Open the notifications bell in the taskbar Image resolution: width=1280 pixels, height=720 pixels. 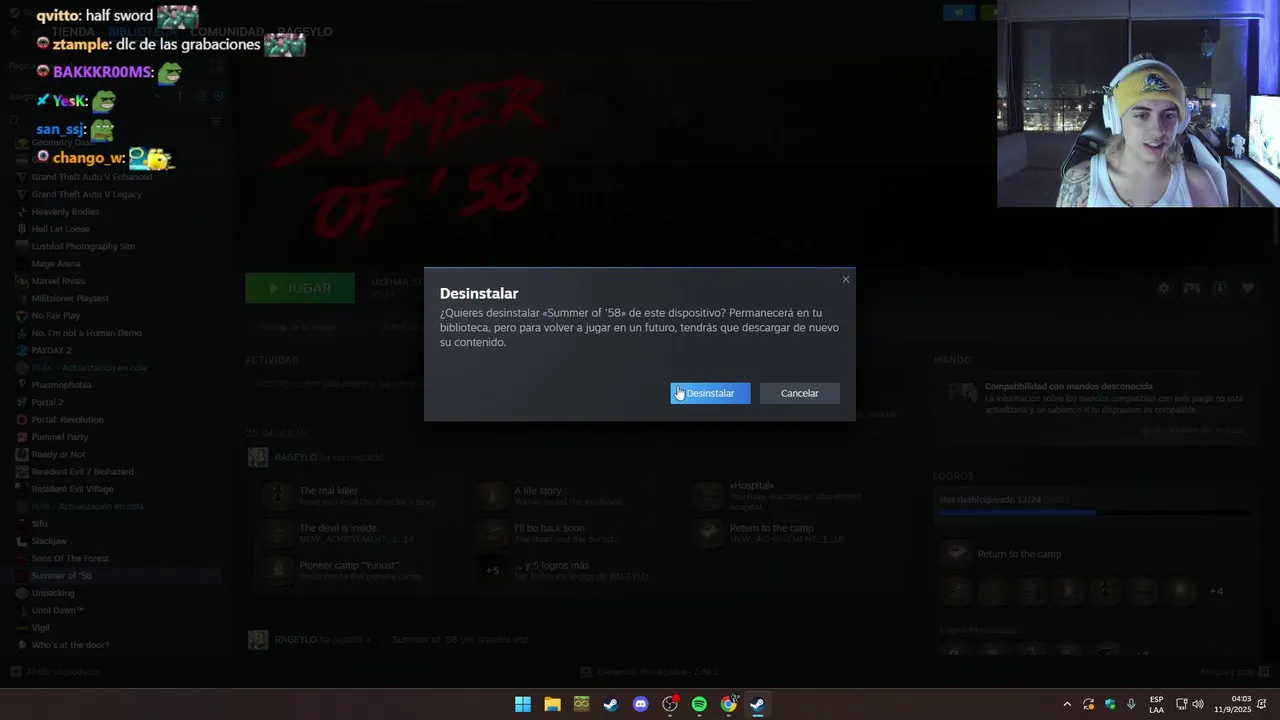(1263, 704)
